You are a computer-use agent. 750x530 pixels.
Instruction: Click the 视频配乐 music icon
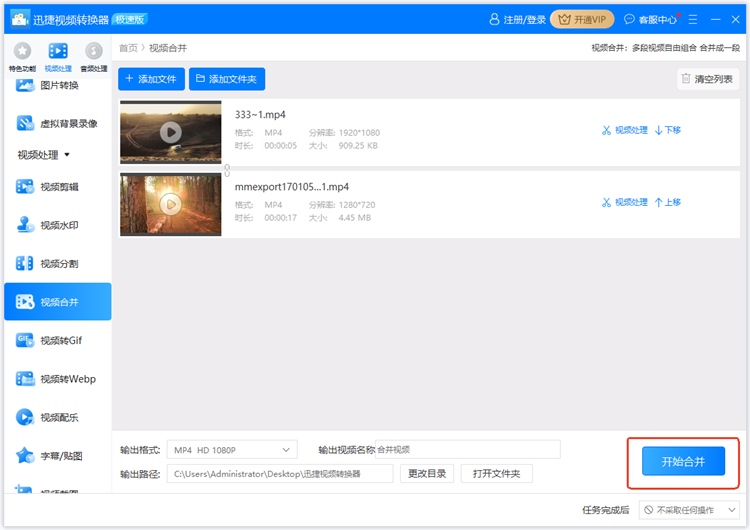(25, 417)
